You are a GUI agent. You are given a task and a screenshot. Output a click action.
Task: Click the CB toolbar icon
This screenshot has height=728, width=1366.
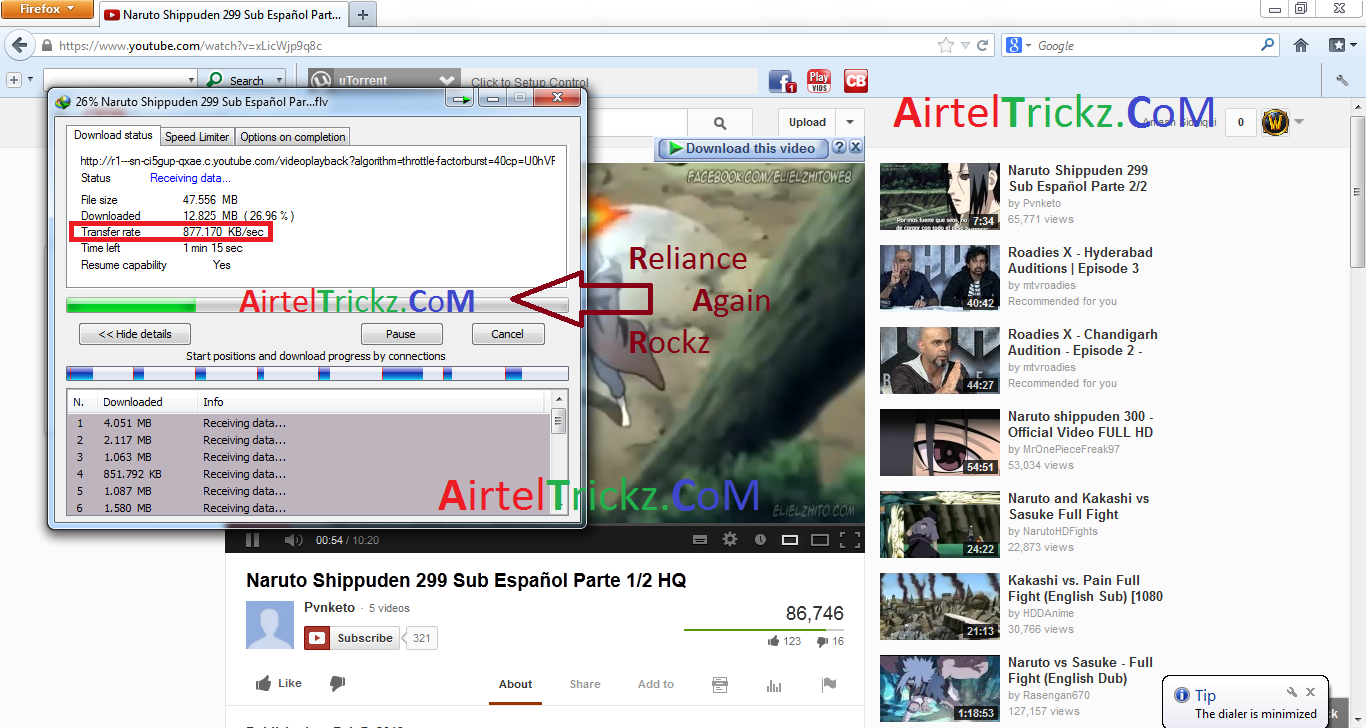coord(856,81)
